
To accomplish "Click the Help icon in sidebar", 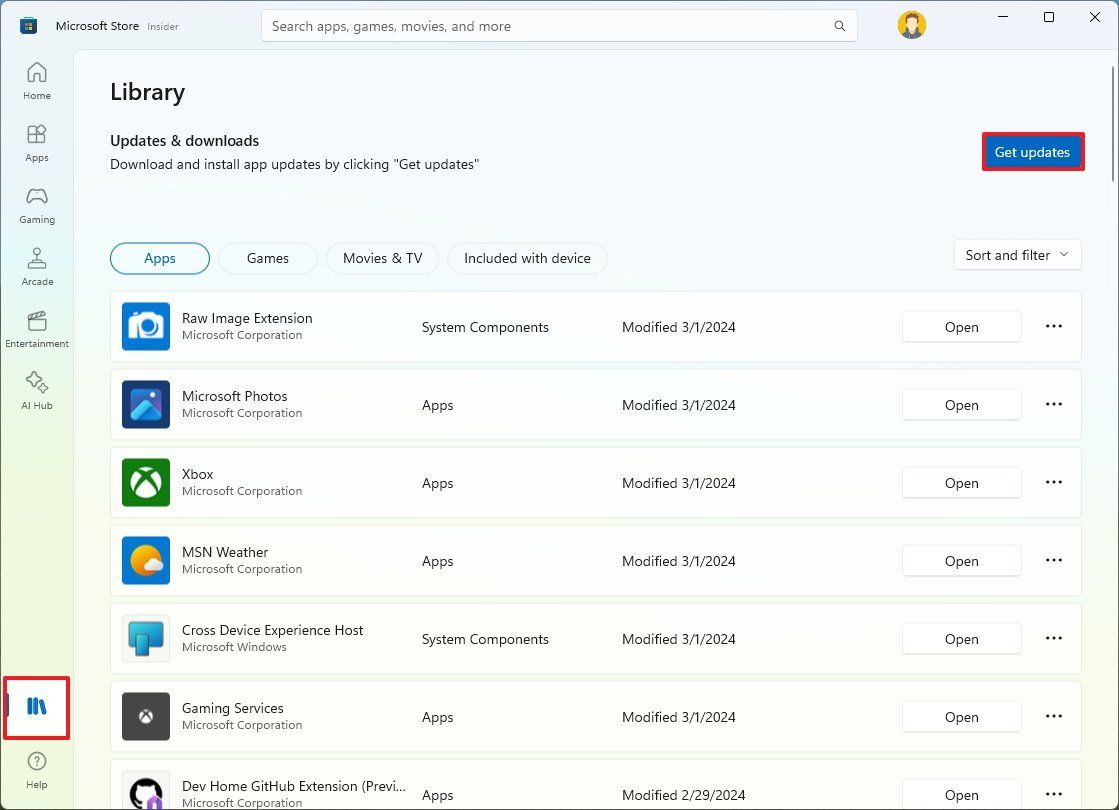I will coord(36,768).
